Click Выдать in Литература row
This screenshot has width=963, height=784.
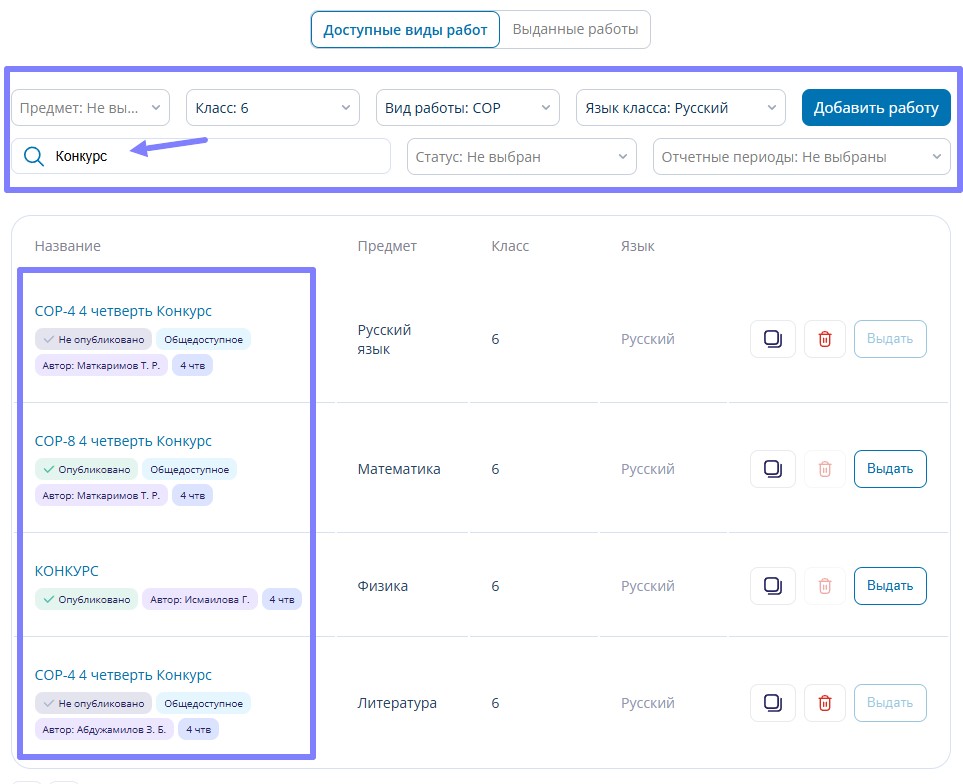(x=890, y=703)
